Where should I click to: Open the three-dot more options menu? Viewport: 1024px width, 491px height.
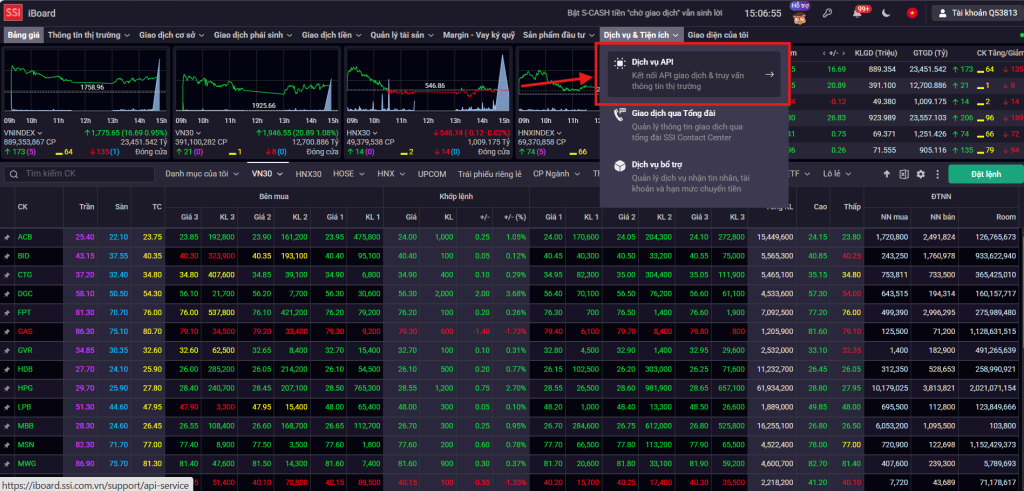tap(937, 174)
